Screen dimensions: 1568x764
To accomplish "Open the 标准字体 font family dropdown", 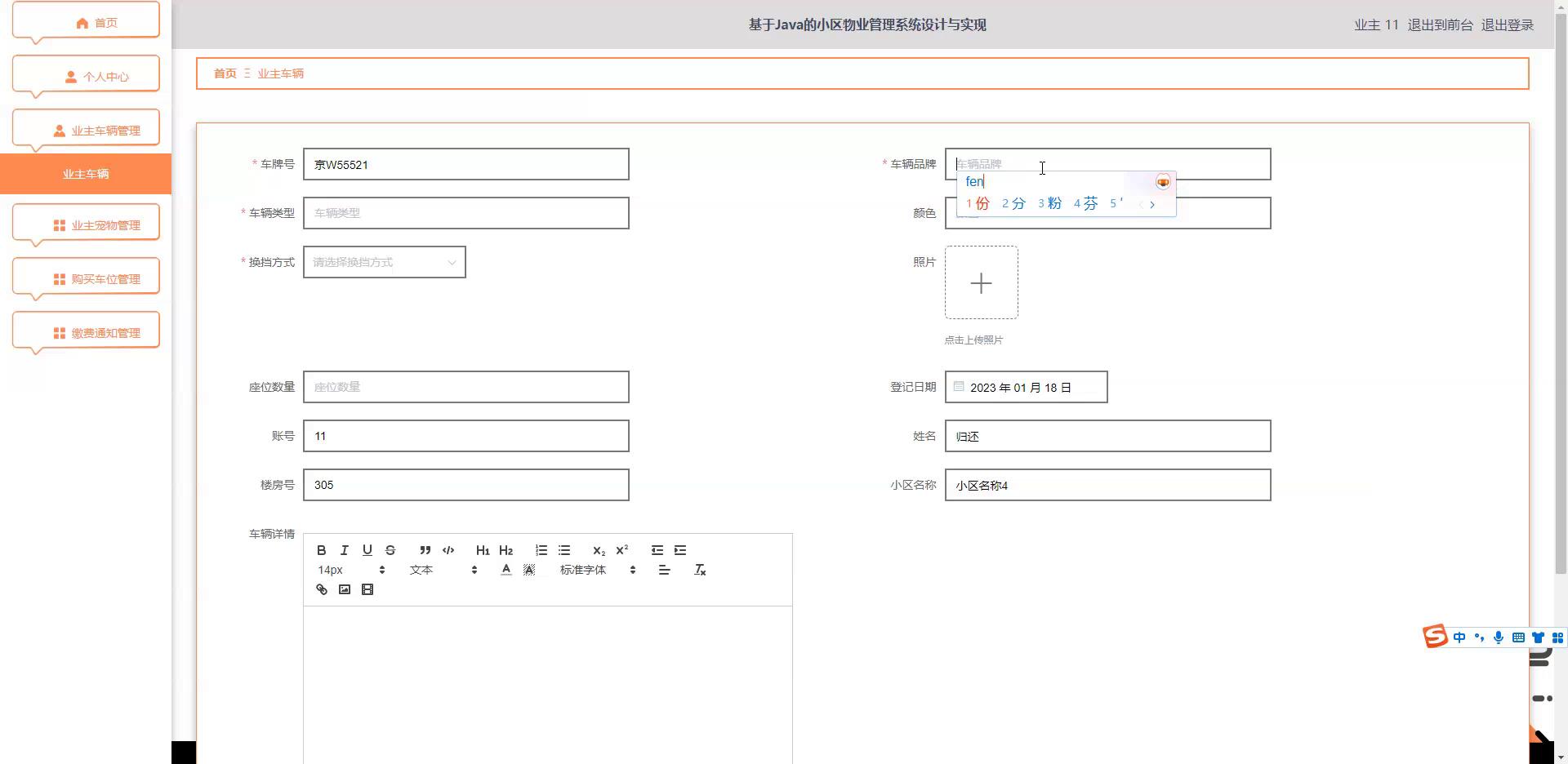I will [x=598, y=570].
